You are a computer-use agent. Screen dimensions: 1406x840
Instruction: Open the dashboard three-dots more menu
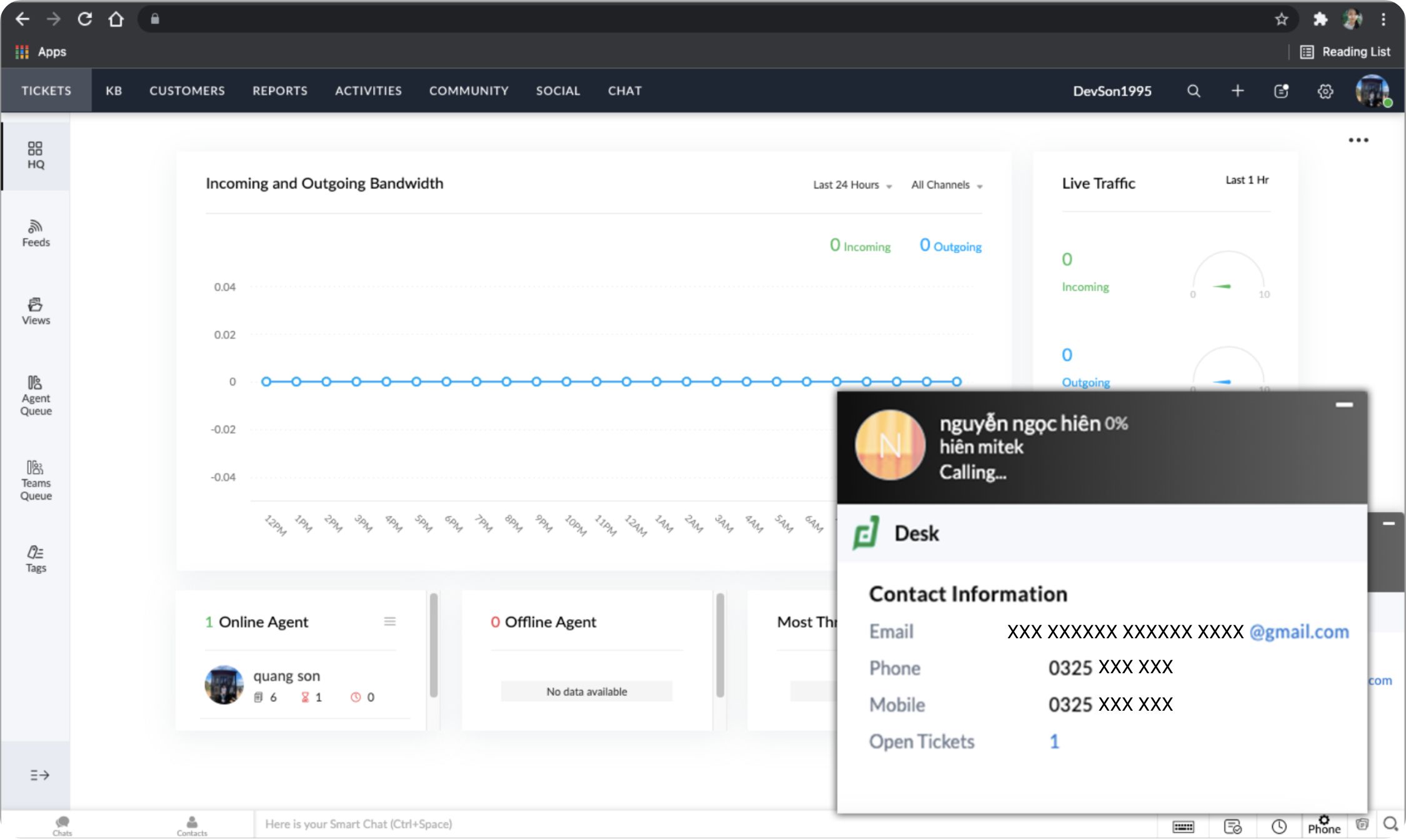1358,140
